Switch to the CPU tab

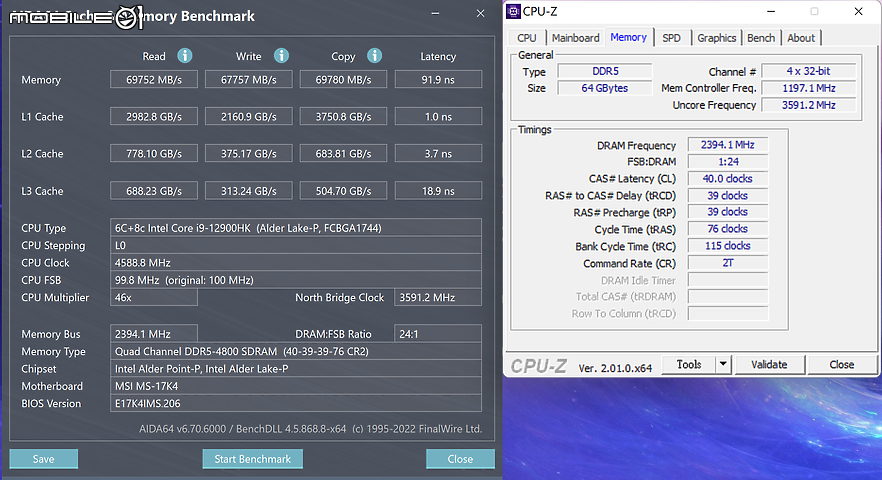coord(526,38)
